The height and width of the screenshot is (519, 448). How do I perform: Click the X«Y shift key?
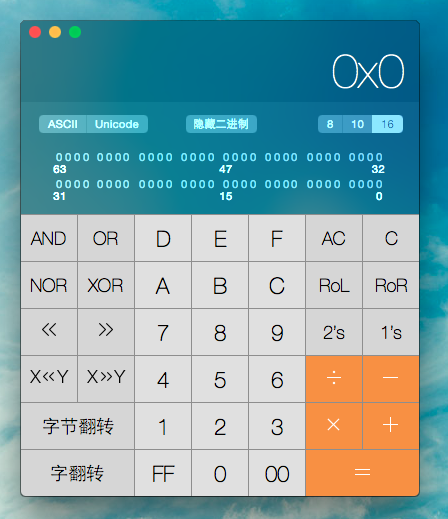coord(49,379)
